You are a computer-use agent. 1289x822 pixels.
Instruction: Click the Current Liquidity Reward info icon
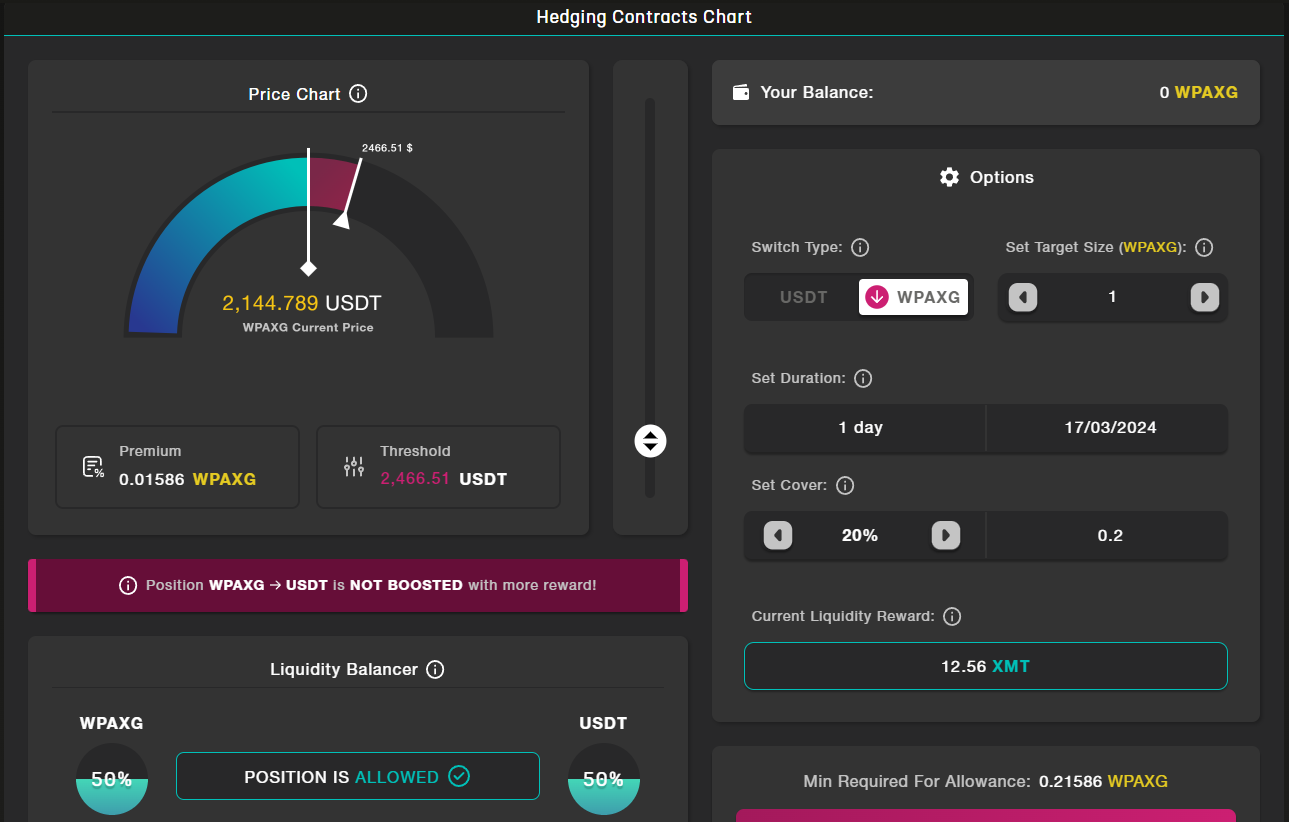pyautogui.click(x=952, y=616)
